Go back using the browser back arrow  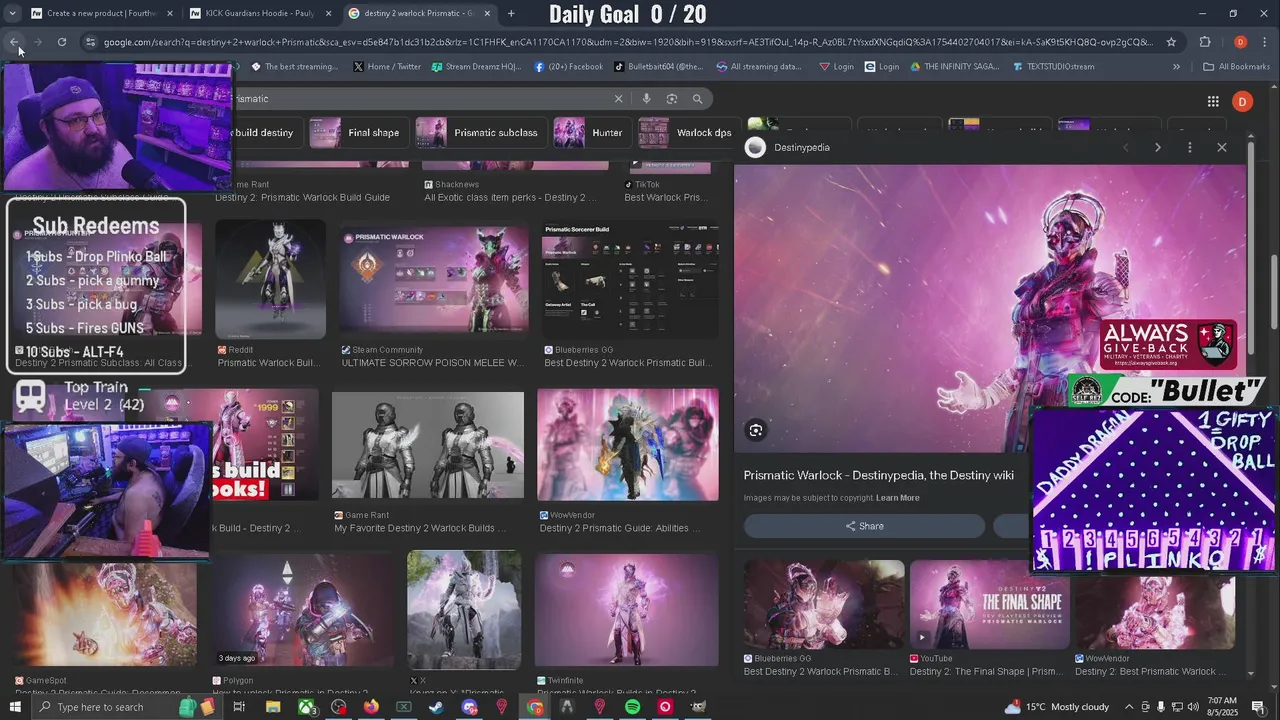click(x=14, y=42)
